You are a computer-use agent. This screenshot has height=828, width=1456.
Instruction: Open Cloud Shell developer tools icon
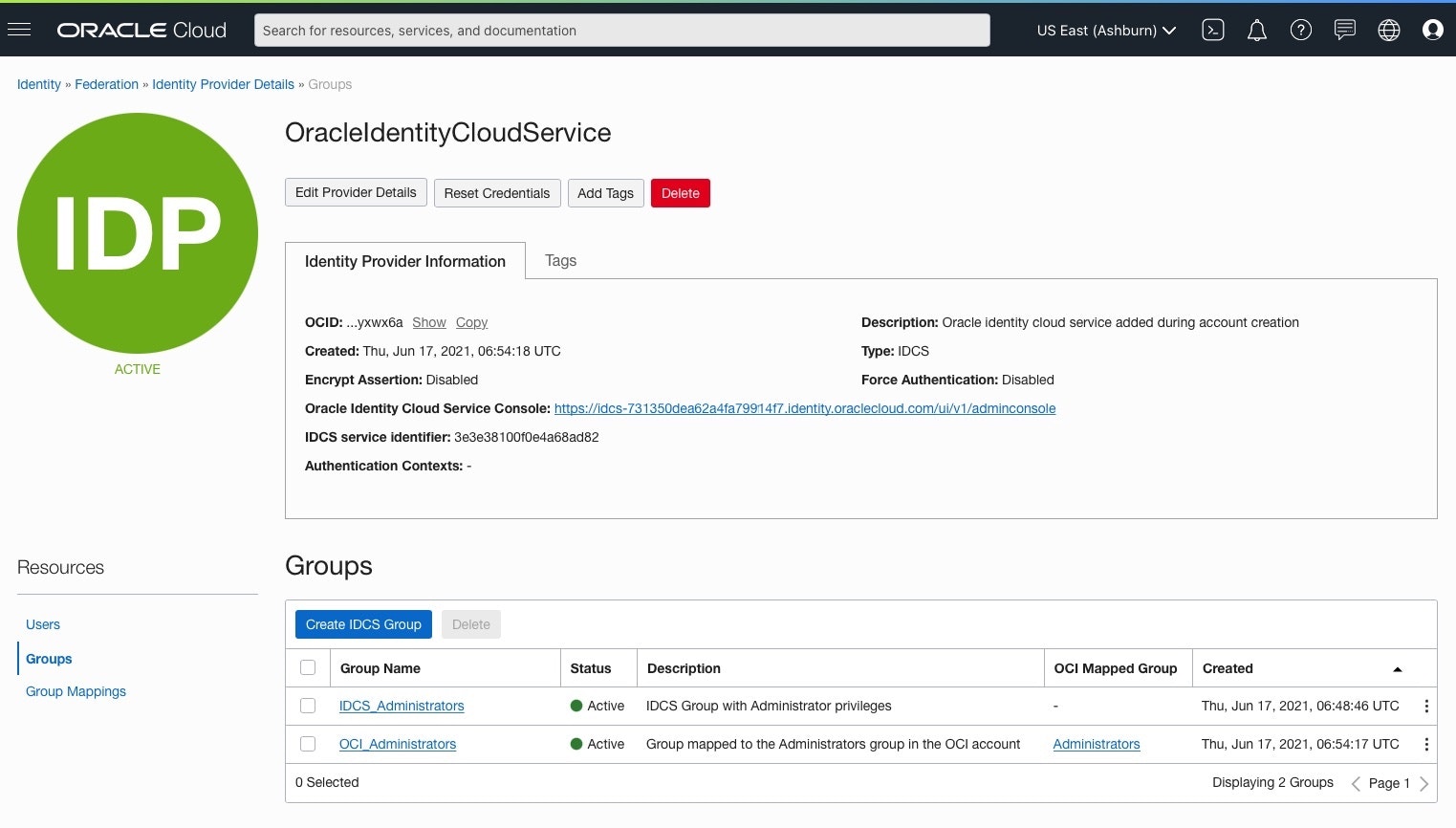pos(1213,30)
